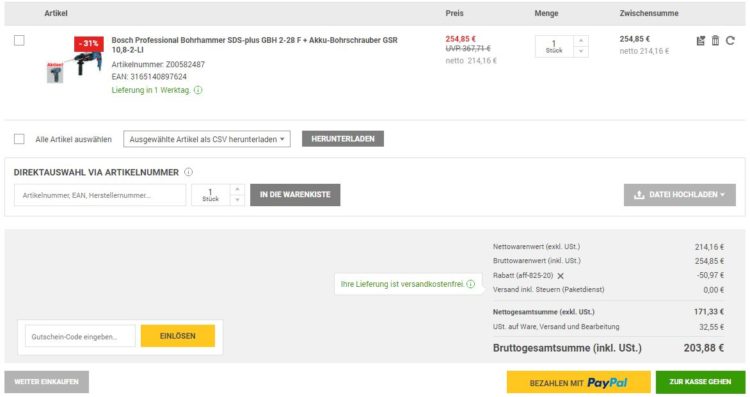Open the delivery info icon beside Lieferung in 1 Werktag
The image size is (750, 397).
[x=198, y=90]
